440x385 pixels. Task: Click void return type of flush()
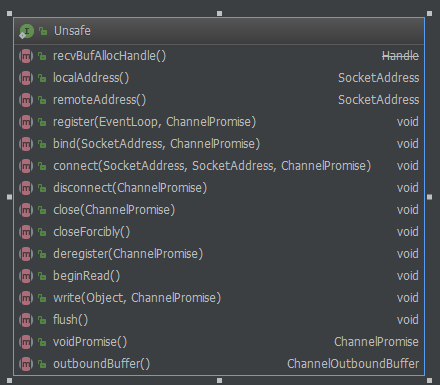408,320
